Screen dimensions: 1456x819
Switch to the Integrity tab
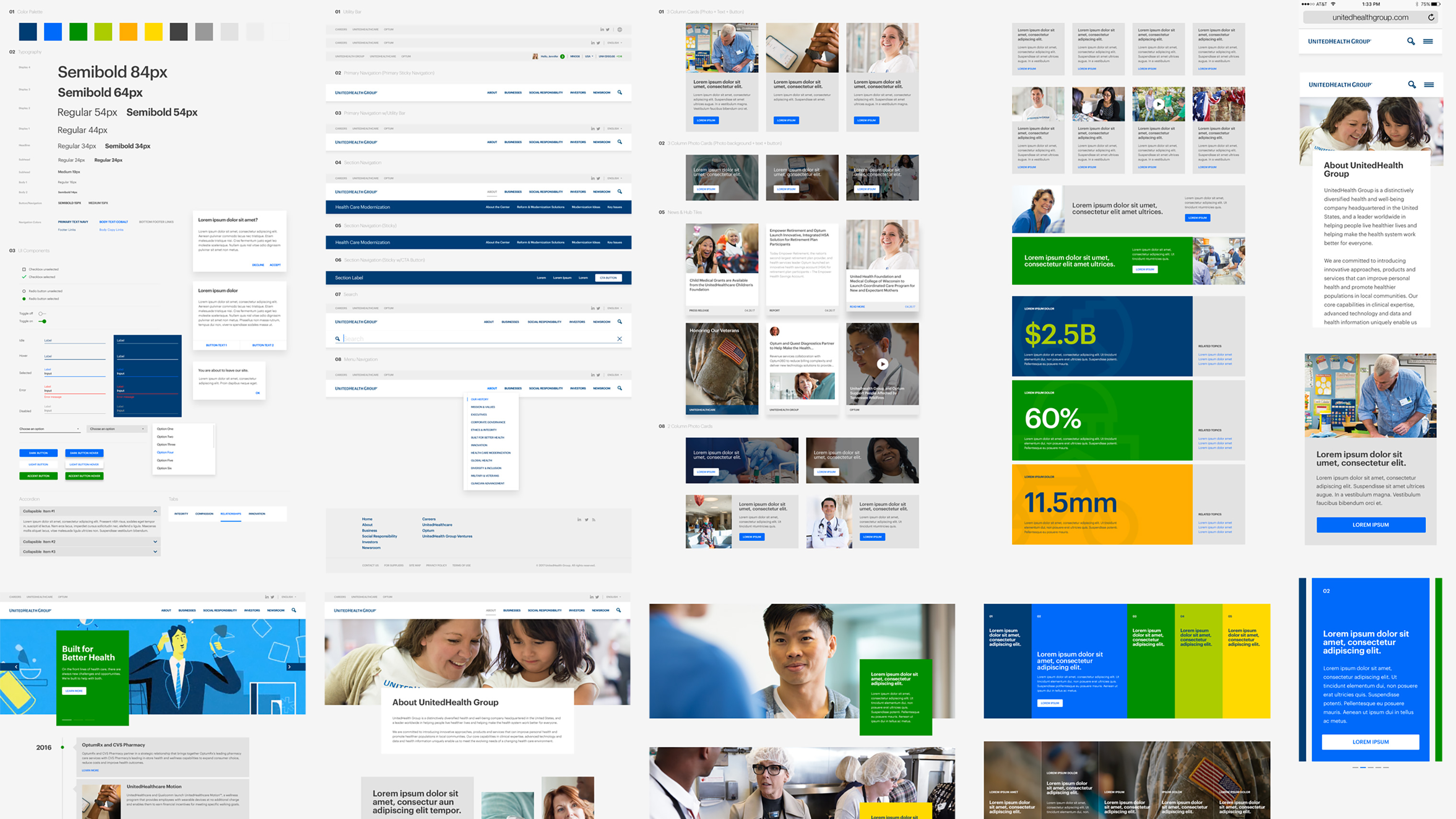[181, 514]
